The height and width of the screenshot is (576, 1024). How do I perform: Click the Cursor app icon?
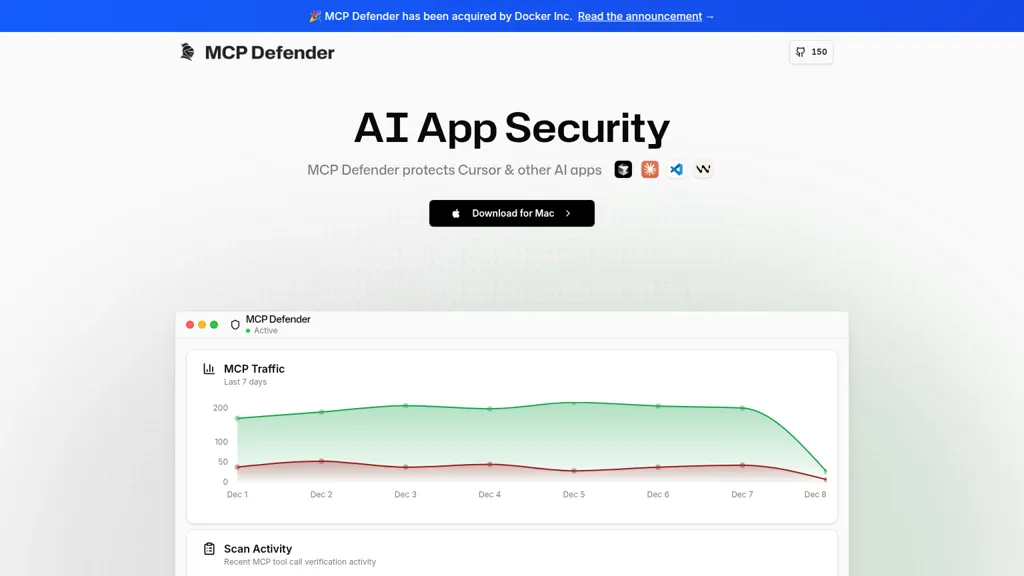pyautogui.click(x=623, y=169)
